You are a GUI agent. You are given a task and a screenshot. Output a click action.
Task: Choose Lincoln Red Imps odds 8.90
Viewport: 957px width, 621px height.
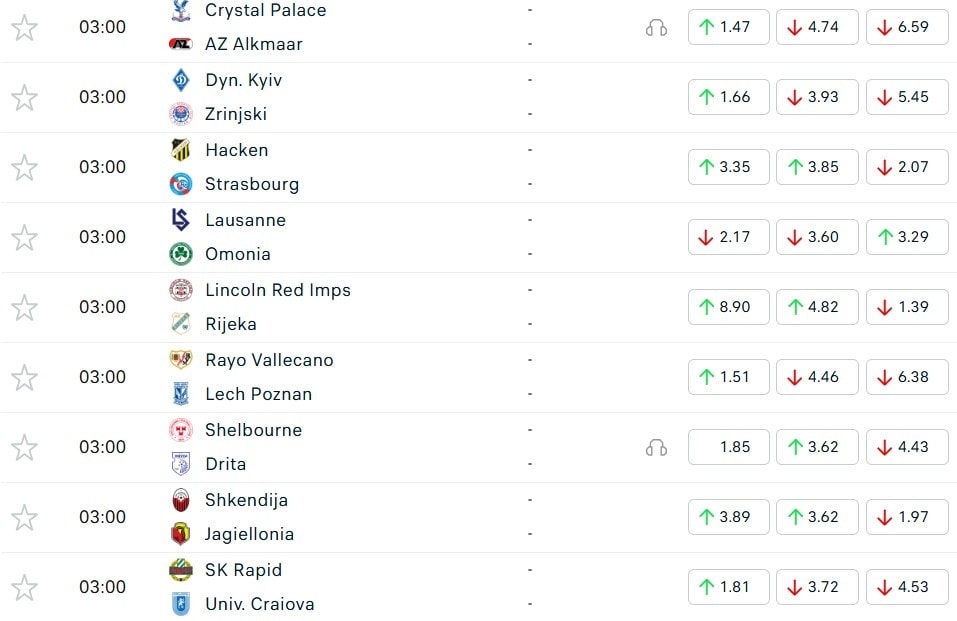[x=726, y=307]
